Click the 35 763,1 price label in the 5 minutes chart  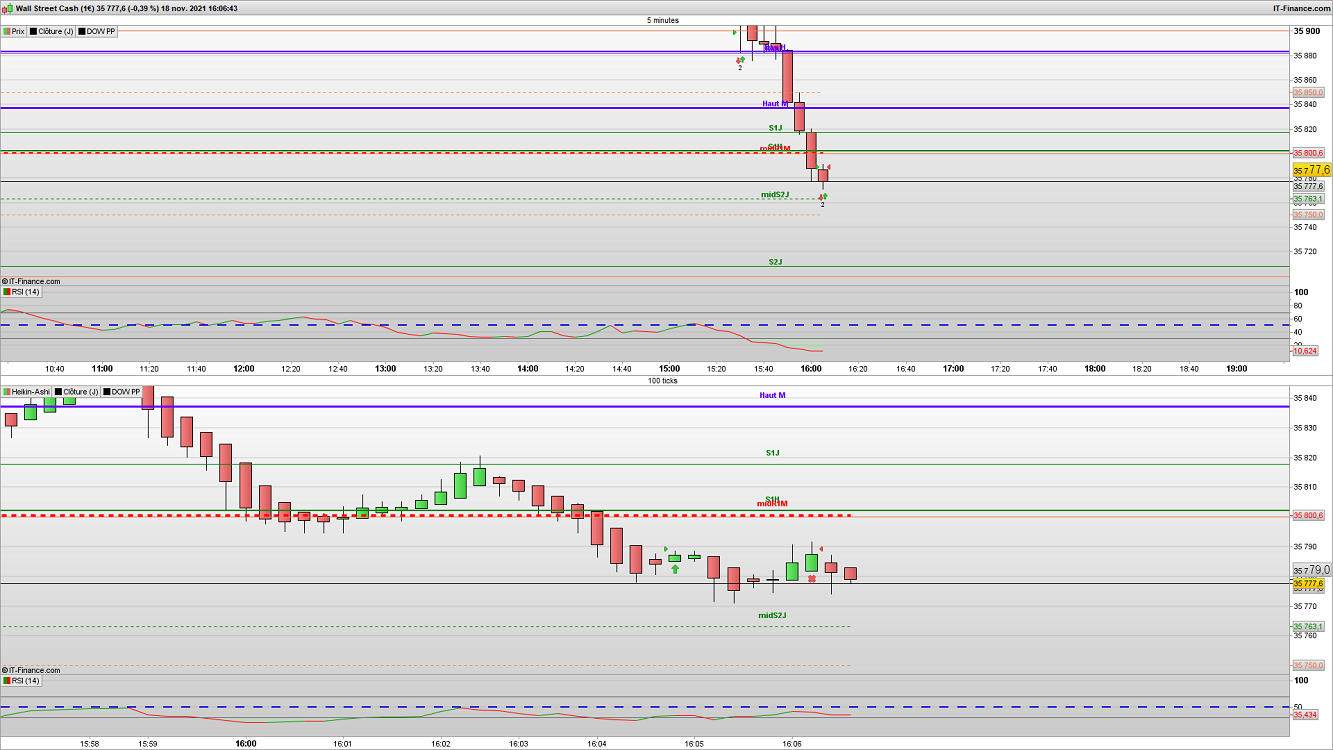(x=1309, y=199)
